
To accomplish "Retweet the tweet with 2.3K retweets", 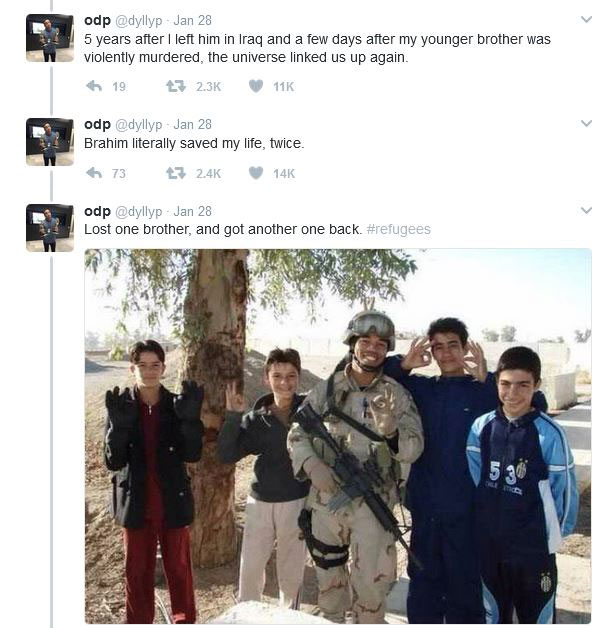I will [x=176, y=86].
